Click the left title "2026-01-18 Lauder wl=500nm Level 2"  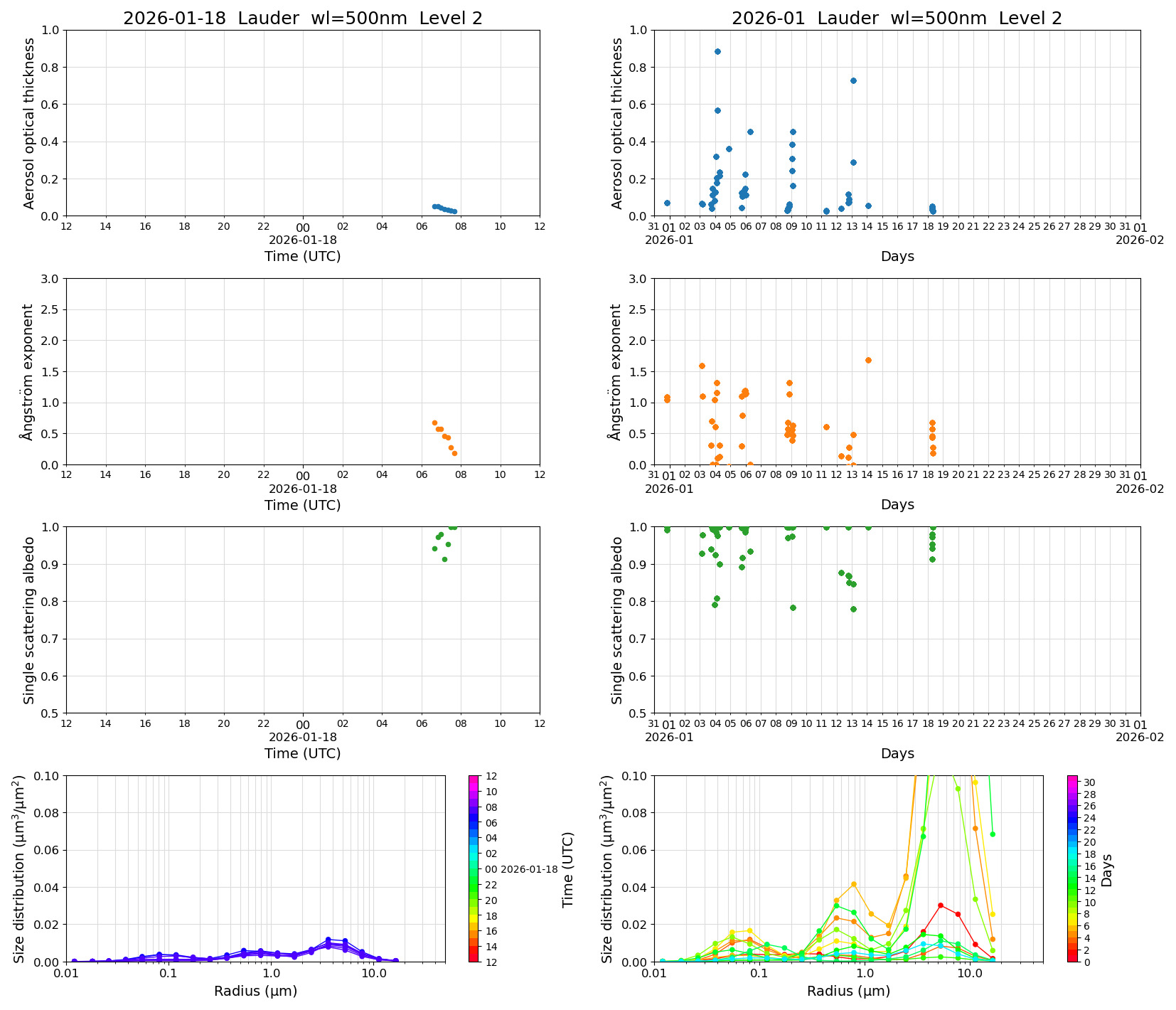pos(302,18)
